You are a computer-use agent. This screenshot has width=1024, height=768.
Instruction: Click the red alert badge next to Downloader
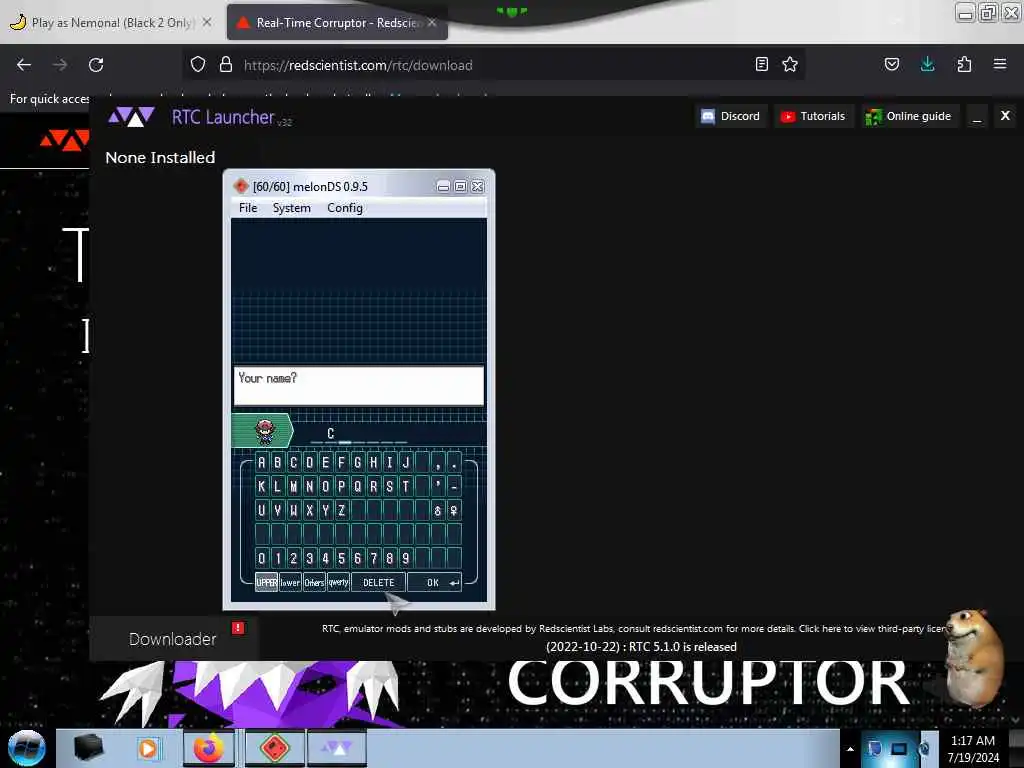238,628
